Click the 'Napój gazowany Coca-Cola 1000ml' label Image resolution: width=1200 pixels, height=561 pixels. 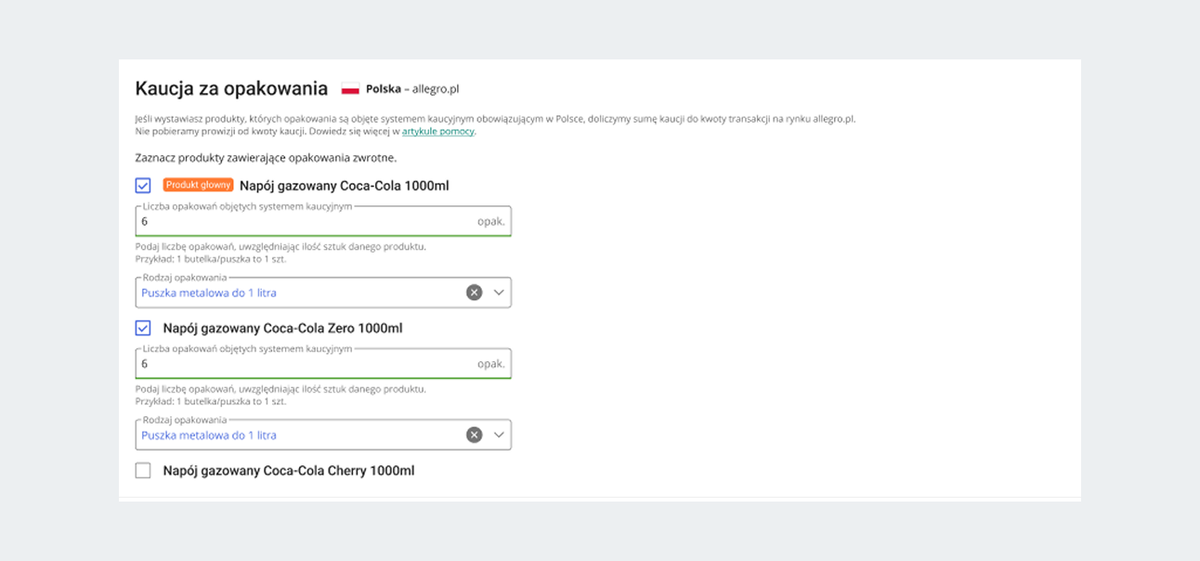[x=344, y=185]
